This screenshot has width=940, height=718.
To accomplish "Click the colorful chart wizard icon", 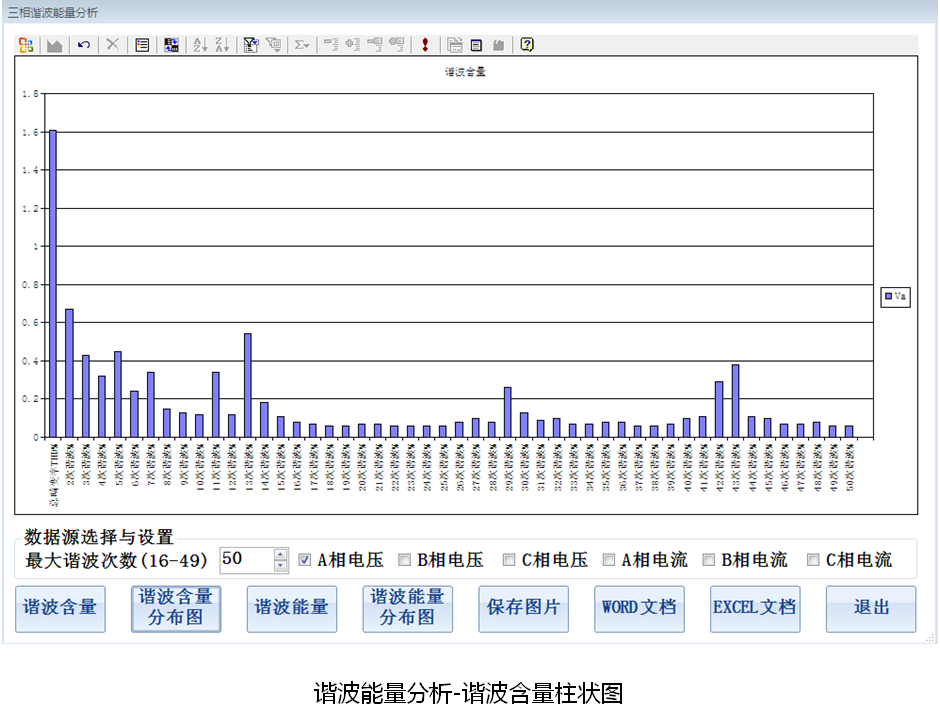I will [26, 45].
